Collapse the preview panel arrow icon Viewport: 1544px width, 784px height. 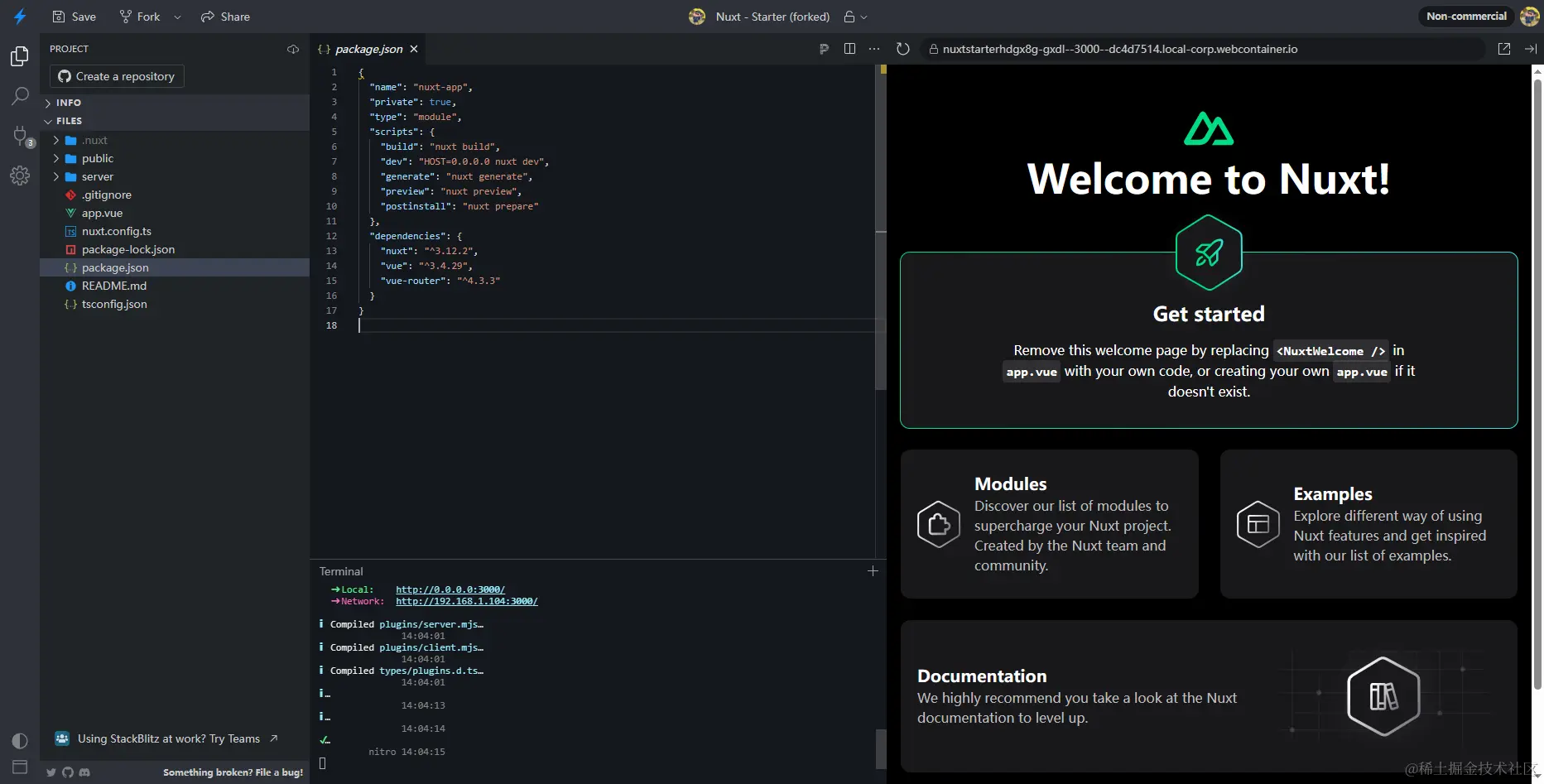click(1530, 49)
